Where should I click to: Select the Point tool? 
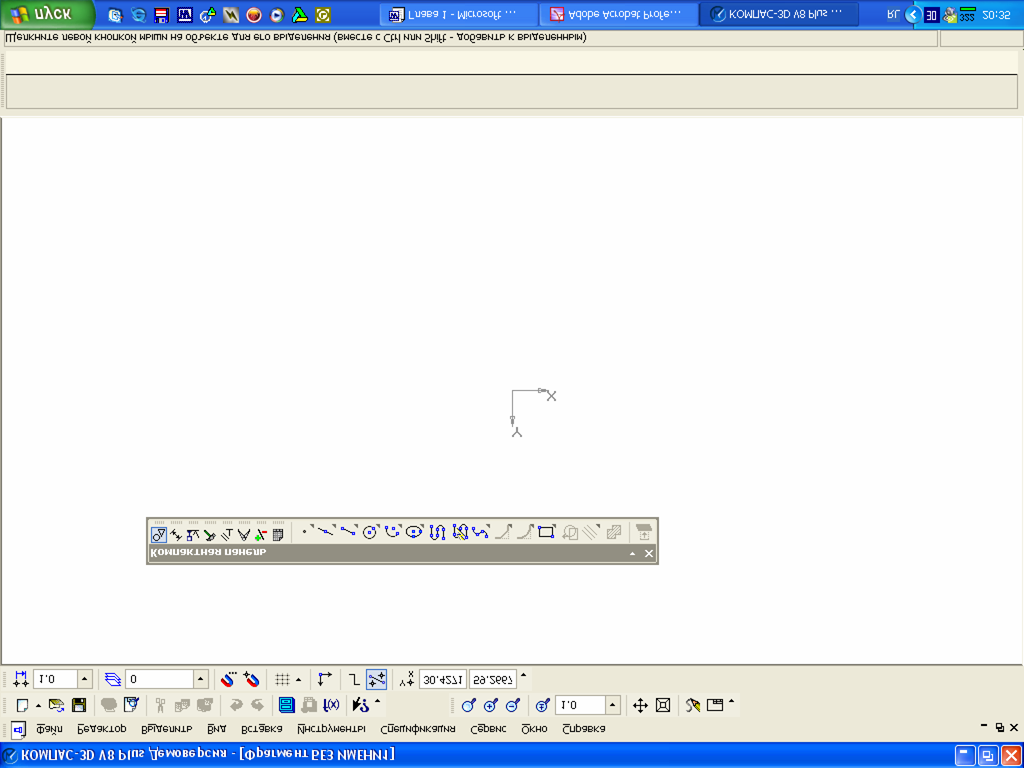pyautogui.click(x=305, y=532)
